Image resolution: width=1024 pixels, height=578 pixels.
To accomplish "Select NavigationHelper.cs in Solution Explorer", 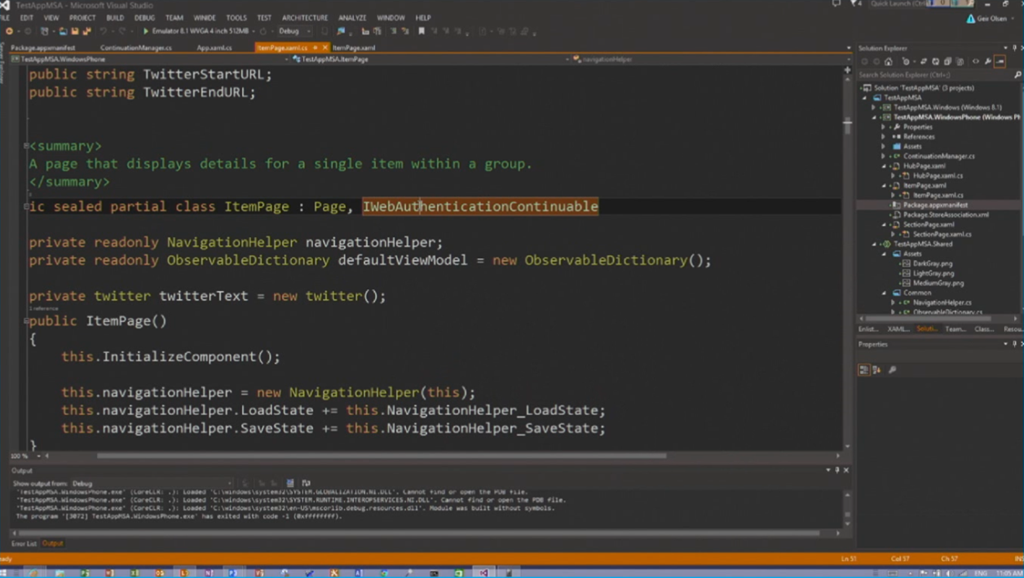I will pos(942,303).
